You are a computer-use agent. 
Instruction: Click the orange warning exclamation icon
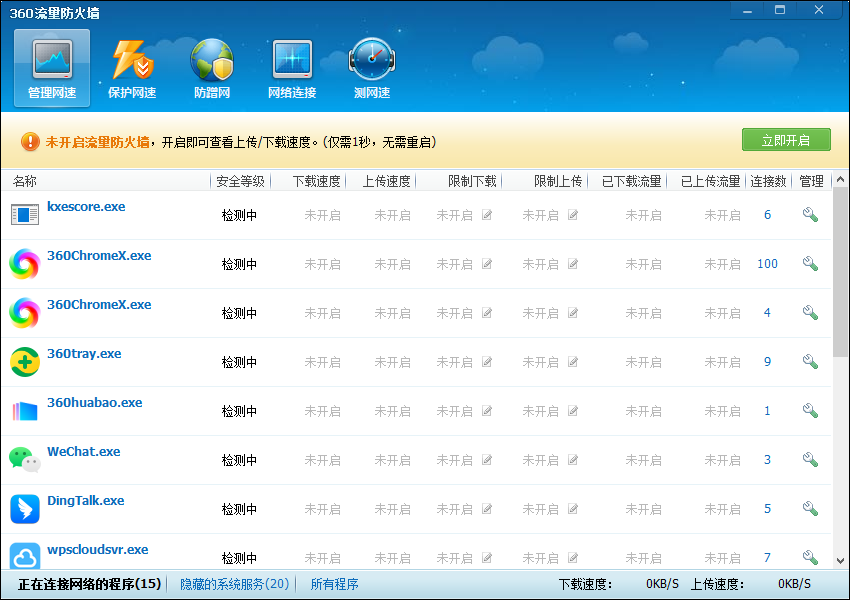pos(30,142)
